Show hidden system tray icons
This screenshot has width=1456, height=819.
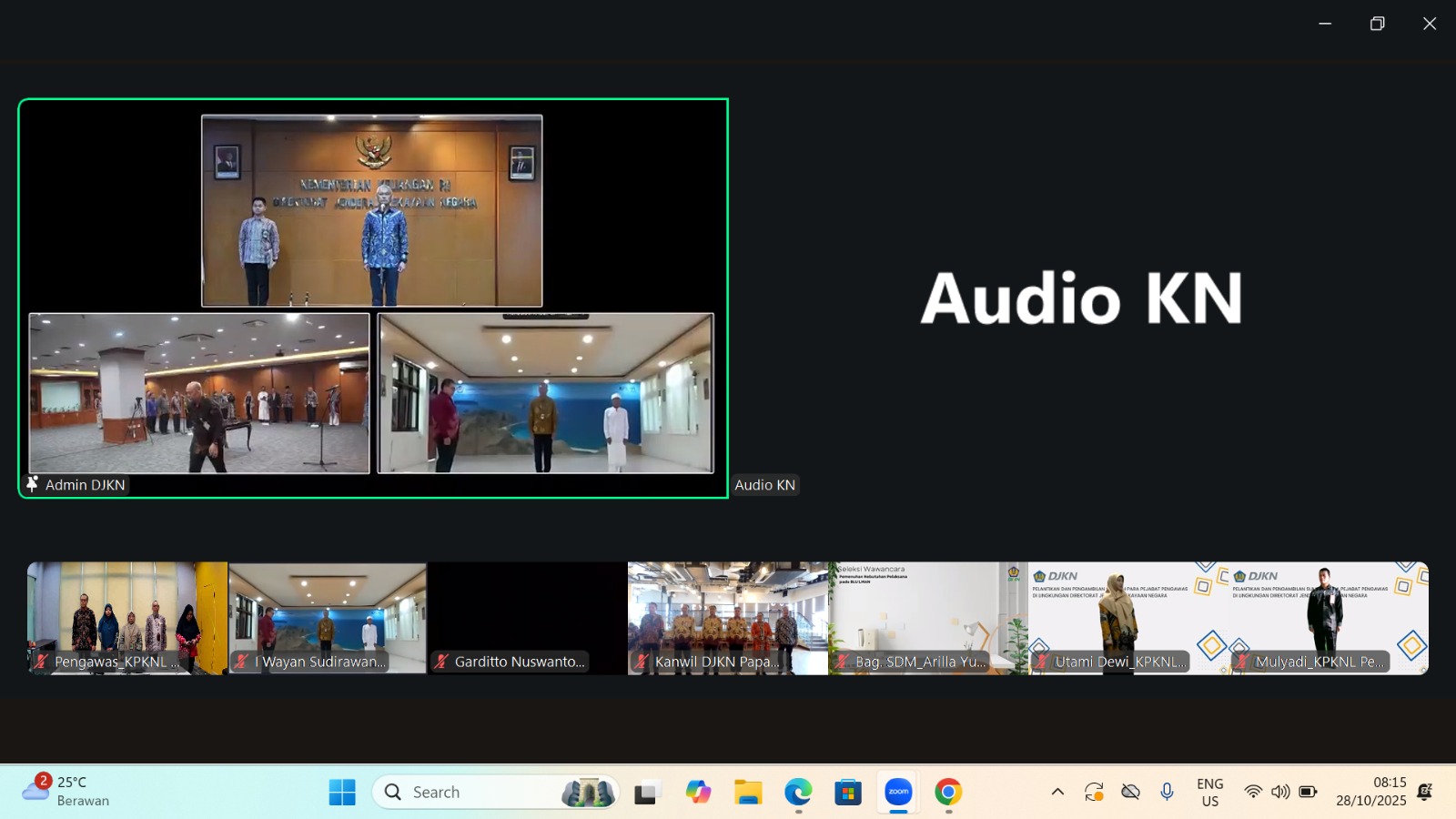(x=1057, y=792)
